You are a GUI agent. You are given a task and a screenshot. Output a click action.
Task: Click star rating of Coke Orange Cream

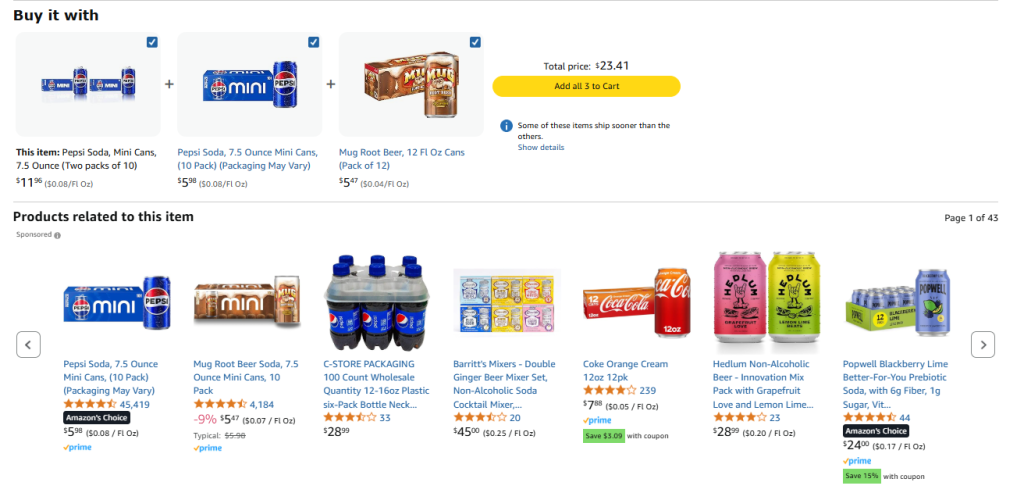(609, 390)
